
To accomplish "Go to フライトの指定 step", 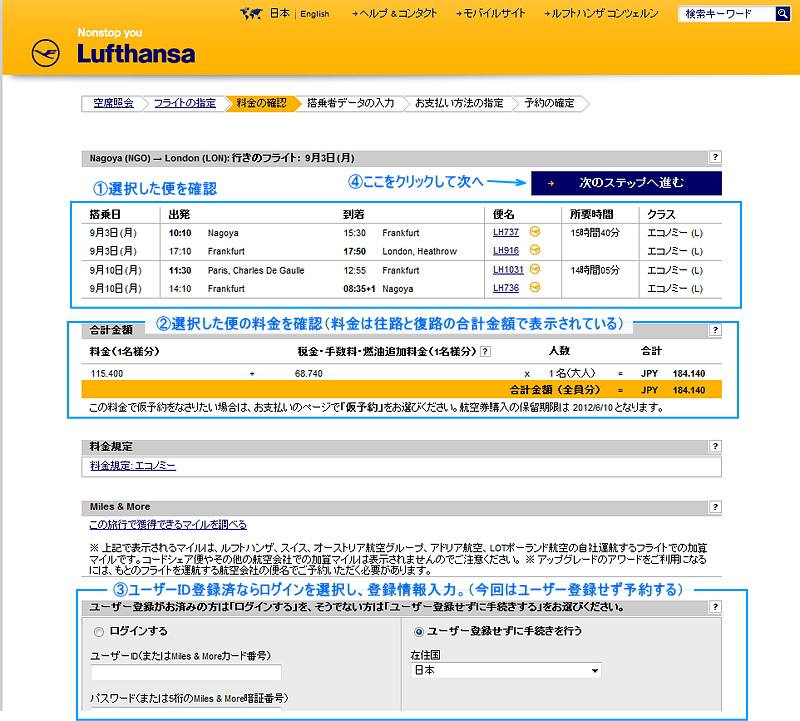I will point(185,103).
